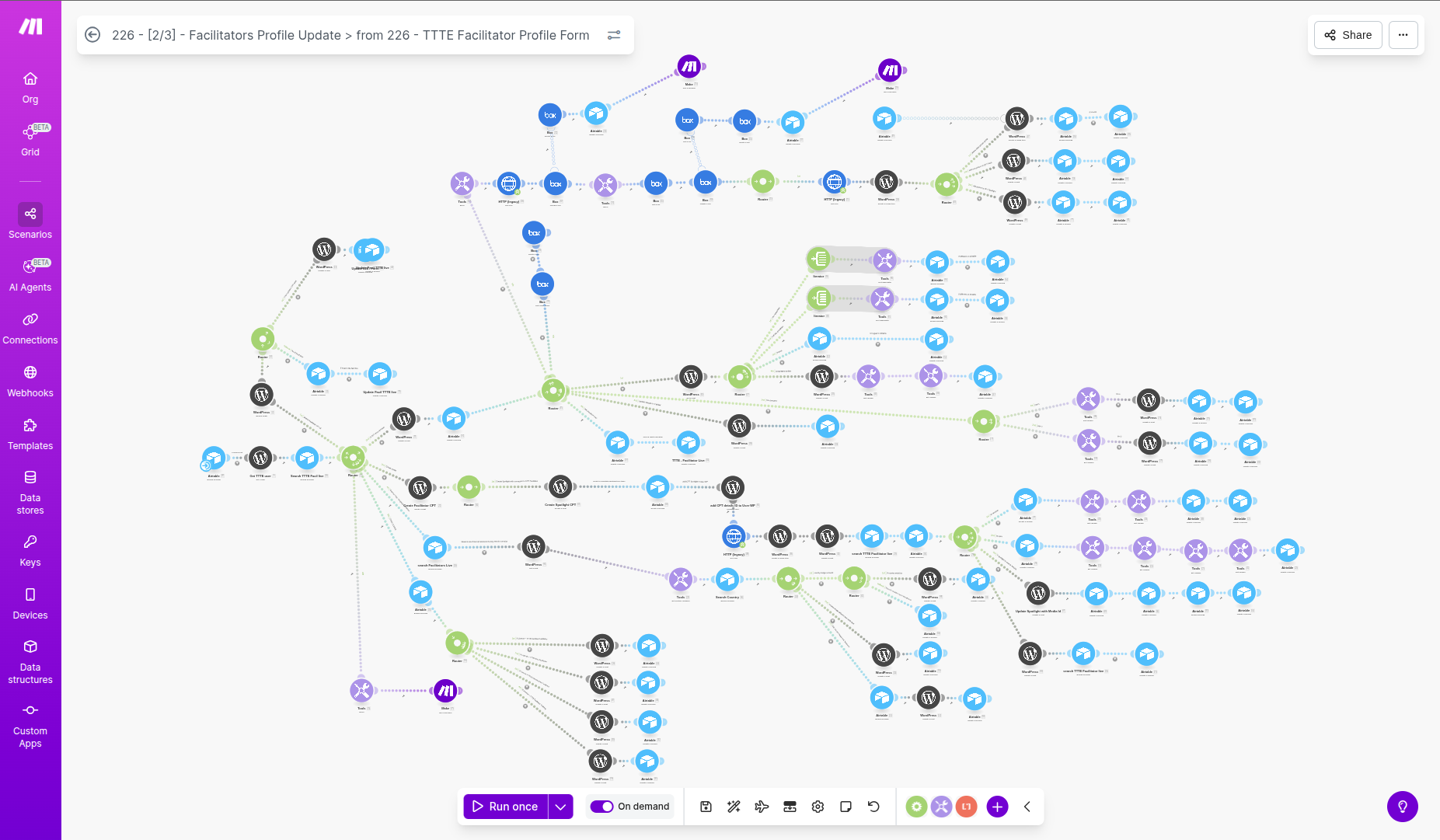Open Webhooks in the sidebar
Image resolution: width=1440 pixels, height=840 pixels.
[x=30, y=380]
